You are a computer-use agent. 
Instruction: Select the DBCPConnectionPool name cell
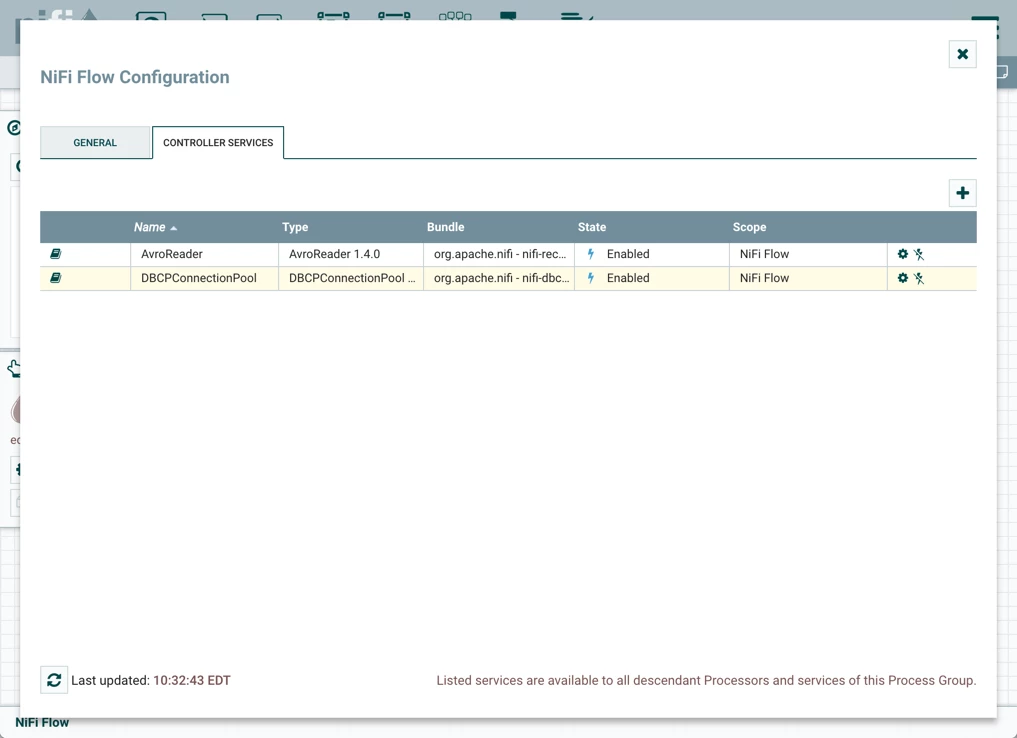pyautogui.click(x=204, y=278)
